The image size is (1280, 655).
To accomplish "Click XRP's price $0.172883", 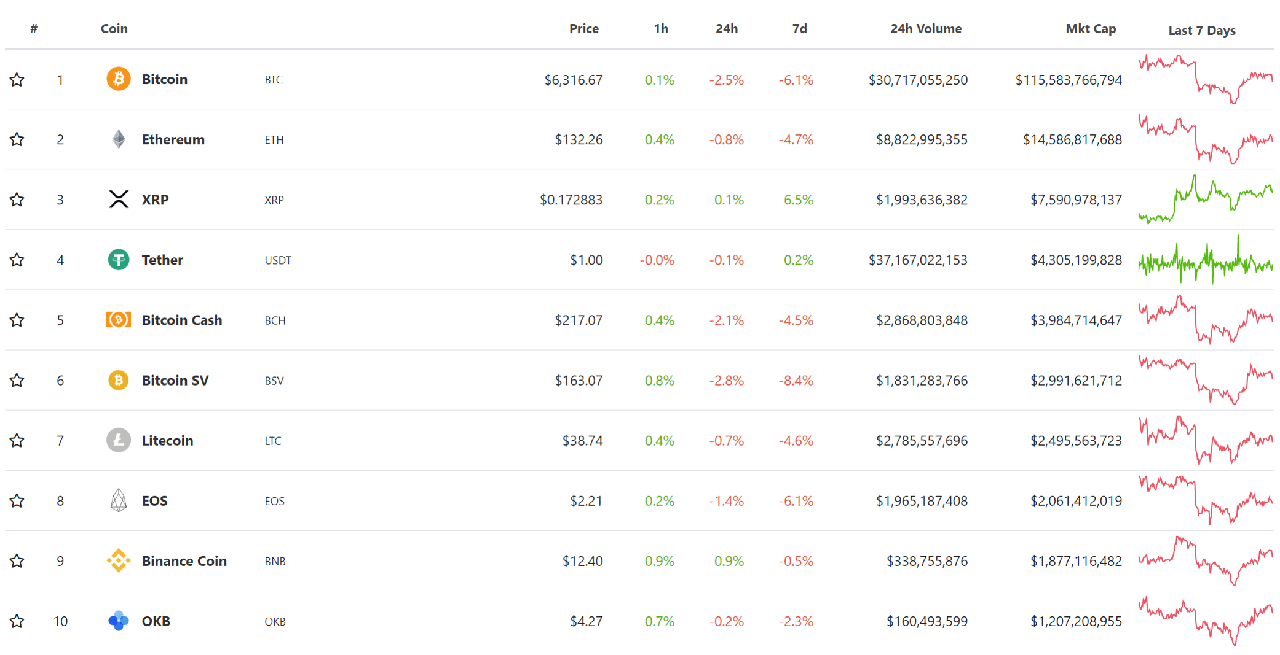I will click(571, 199).
